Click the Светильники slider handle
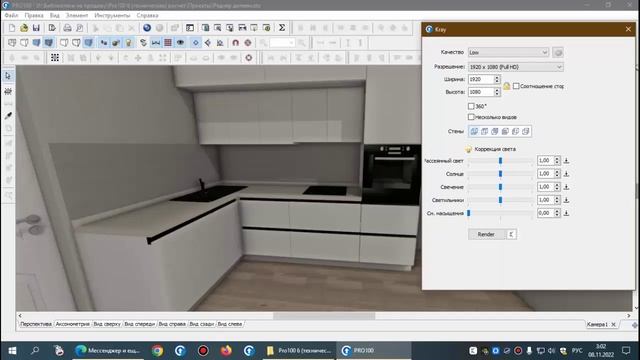Viewport: 640px width, 360px height. 500,200
